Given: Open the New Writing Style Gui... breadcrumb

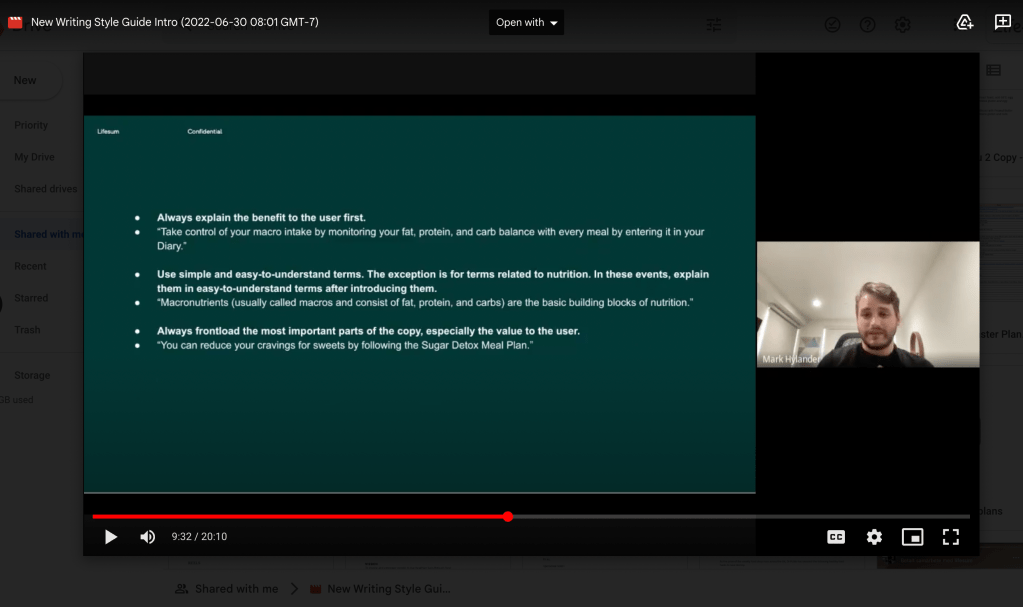Looking at the screenshot, I should (x=388, y=589).
